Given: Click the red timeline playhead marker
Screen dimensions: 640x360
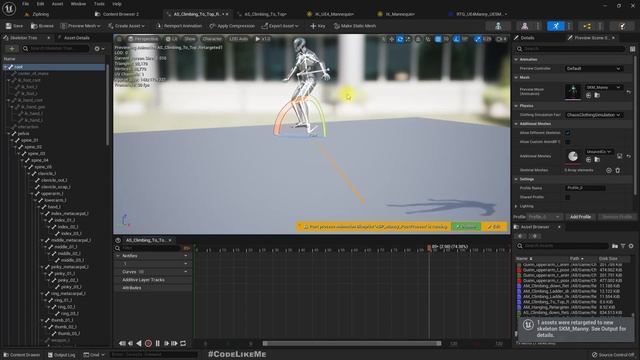Looking at the screenshot, I should pyautogui.click(x=429, y=247).
